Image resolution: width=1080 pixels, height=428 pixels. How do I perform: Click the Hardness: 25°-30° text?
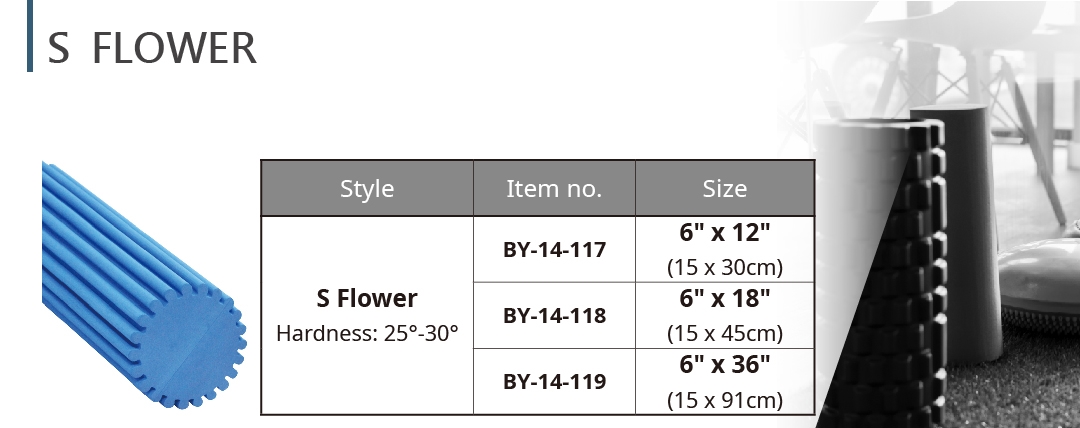coord(367,334)
